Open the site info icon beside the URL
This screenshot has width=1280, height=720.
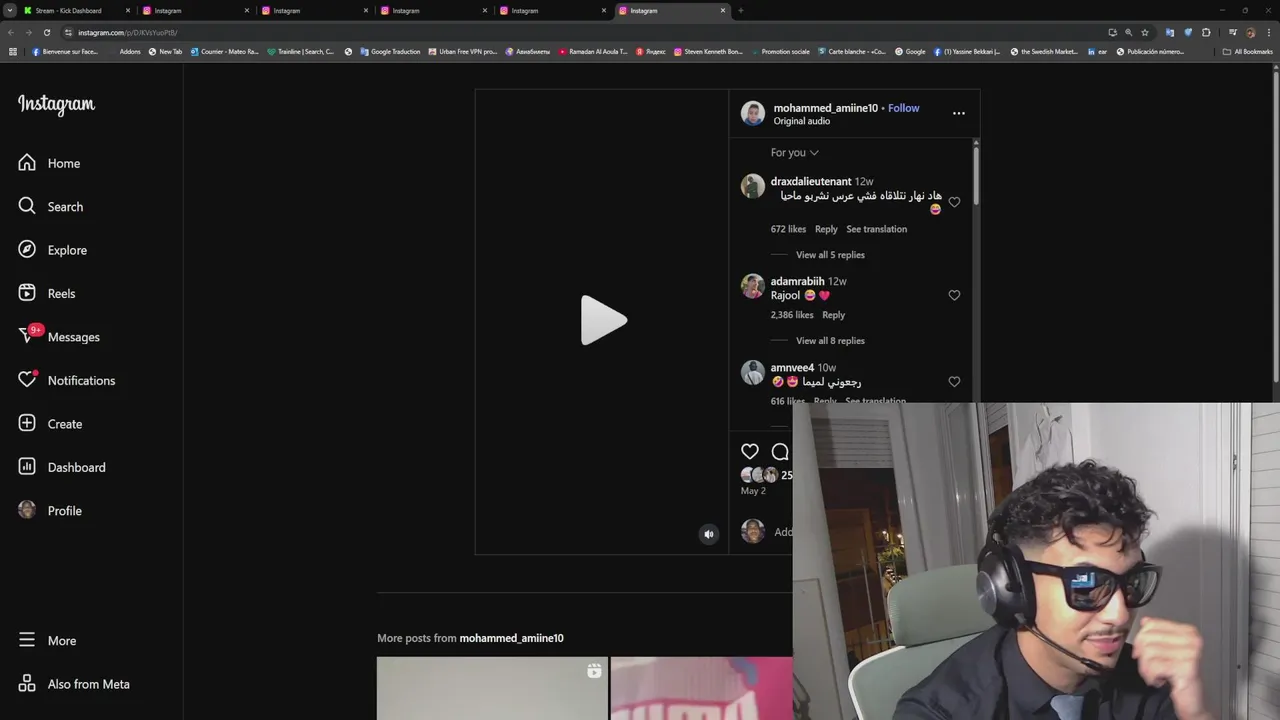point(70,32)
